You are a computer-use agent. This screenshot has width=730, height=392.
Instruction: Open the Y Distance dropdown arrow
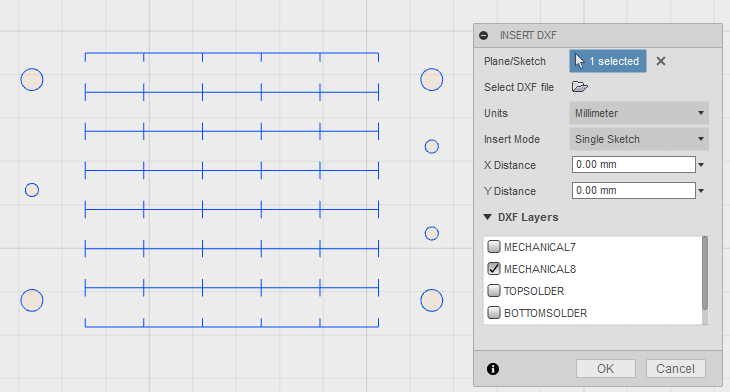coord(701,191)
